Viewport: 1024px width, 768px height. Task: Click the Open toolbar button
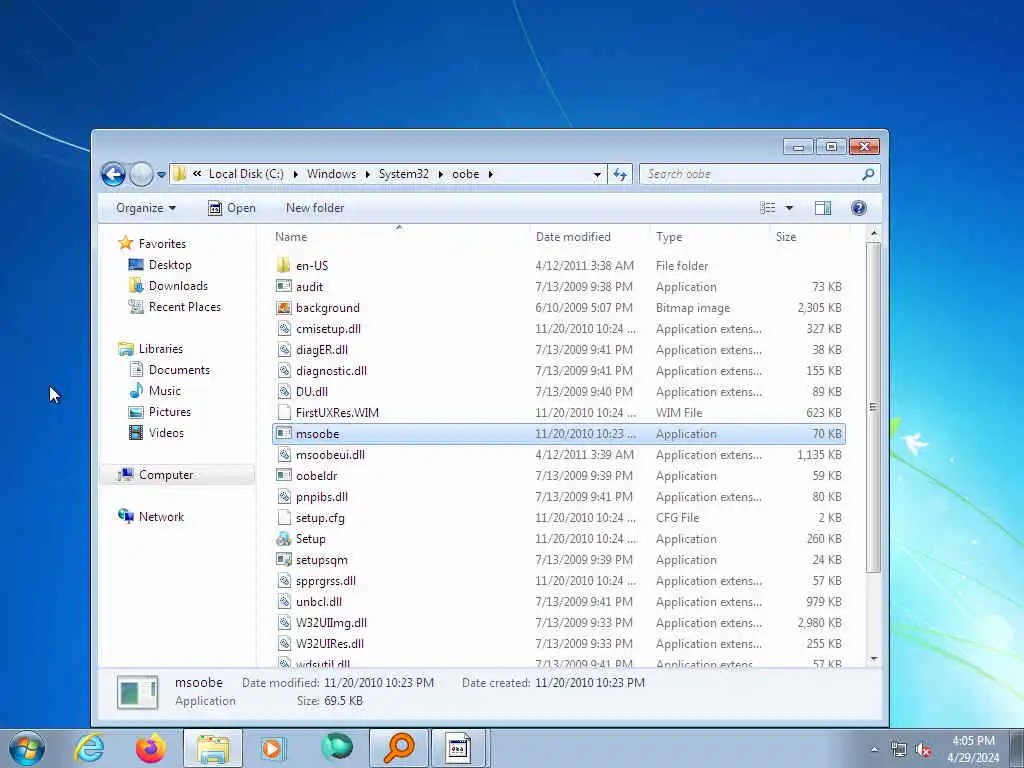232,208
